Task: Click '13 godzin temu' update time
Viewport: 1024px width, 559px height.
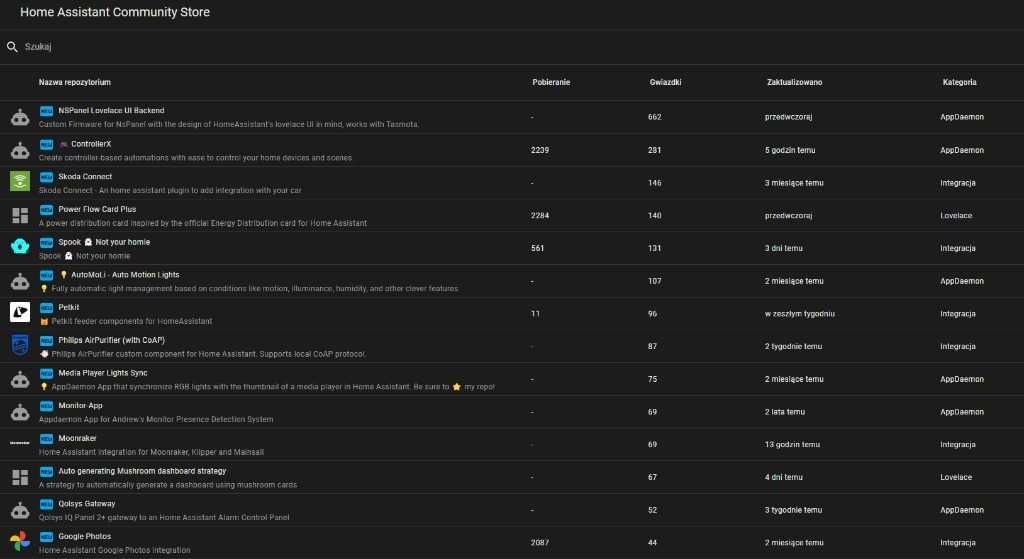Action: click(x=792, y=445)
